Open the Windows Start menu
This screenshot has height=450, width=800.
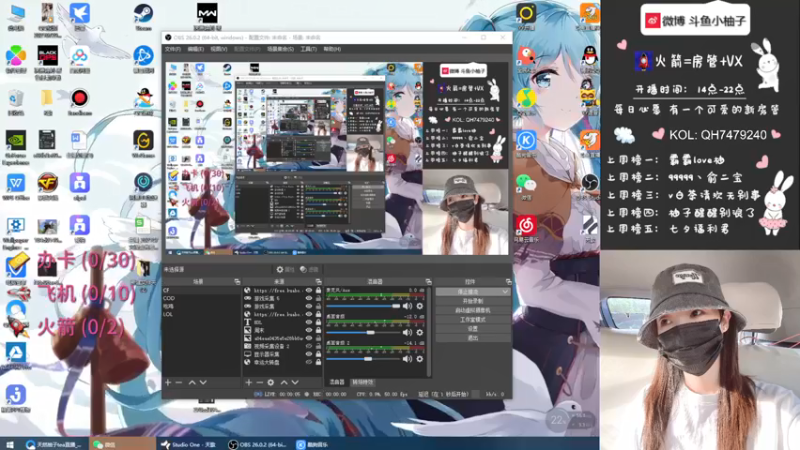[x=10, y=444]
